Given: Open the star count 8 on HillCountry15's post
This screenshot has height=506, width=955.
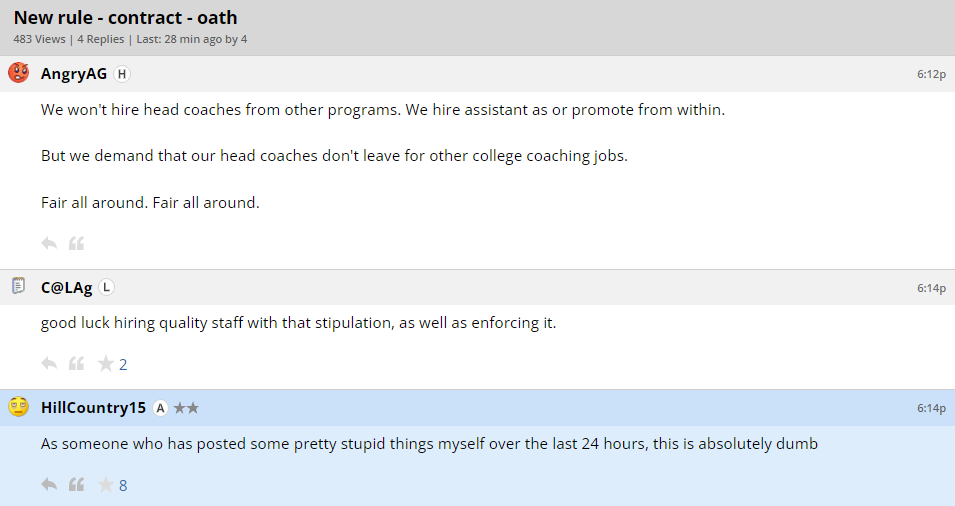Looking at the screenshot, I should [x=123, y=486].
